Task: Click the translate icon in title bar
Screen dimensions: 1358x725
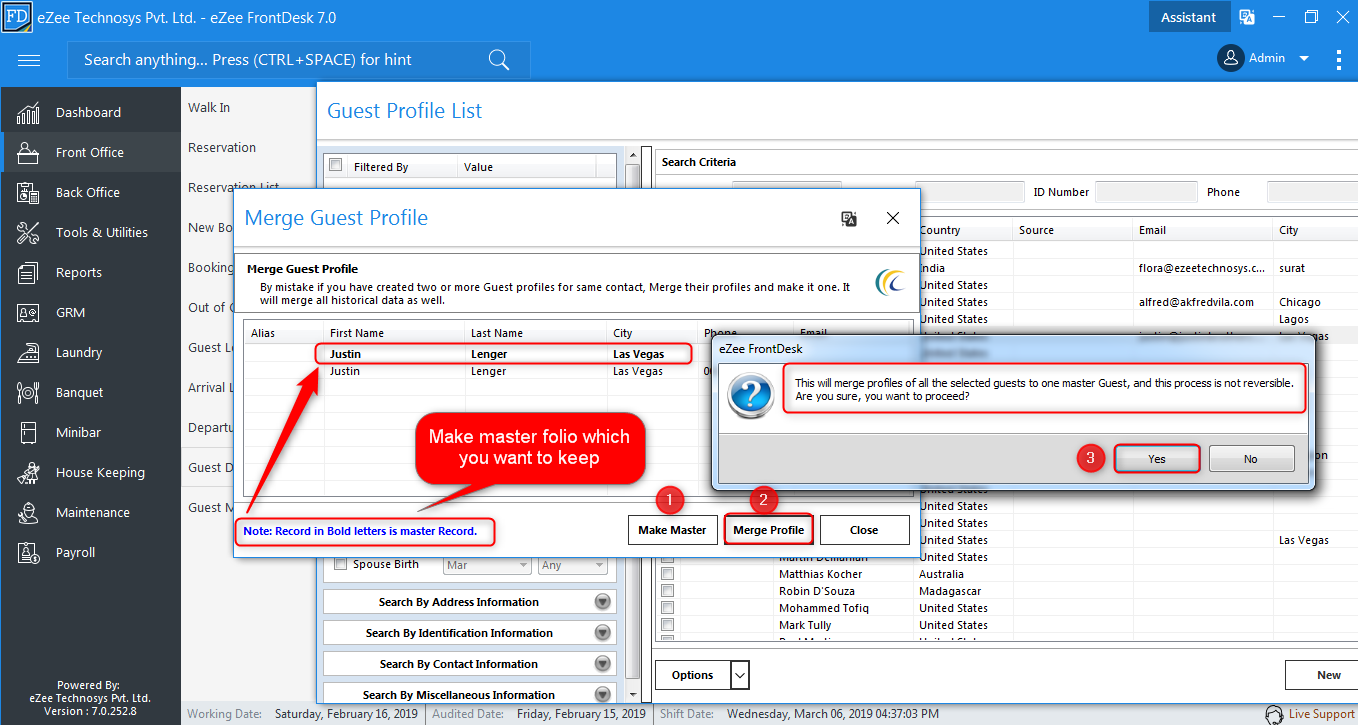Action: [1247, 17]
